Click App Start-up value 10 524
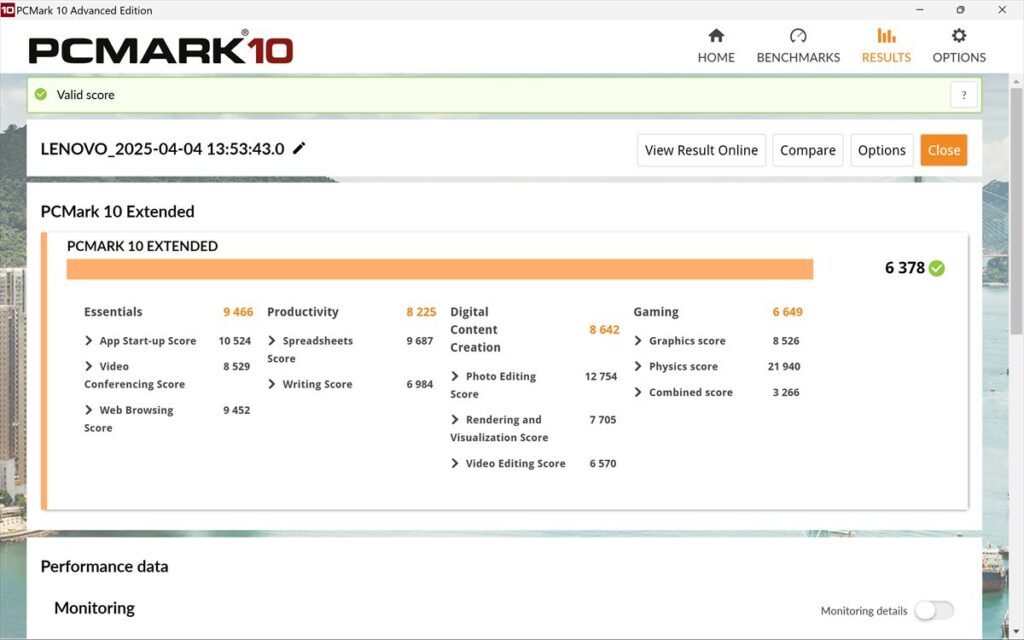This screenshot has width=1024, height=640. (x=234, y=341)
